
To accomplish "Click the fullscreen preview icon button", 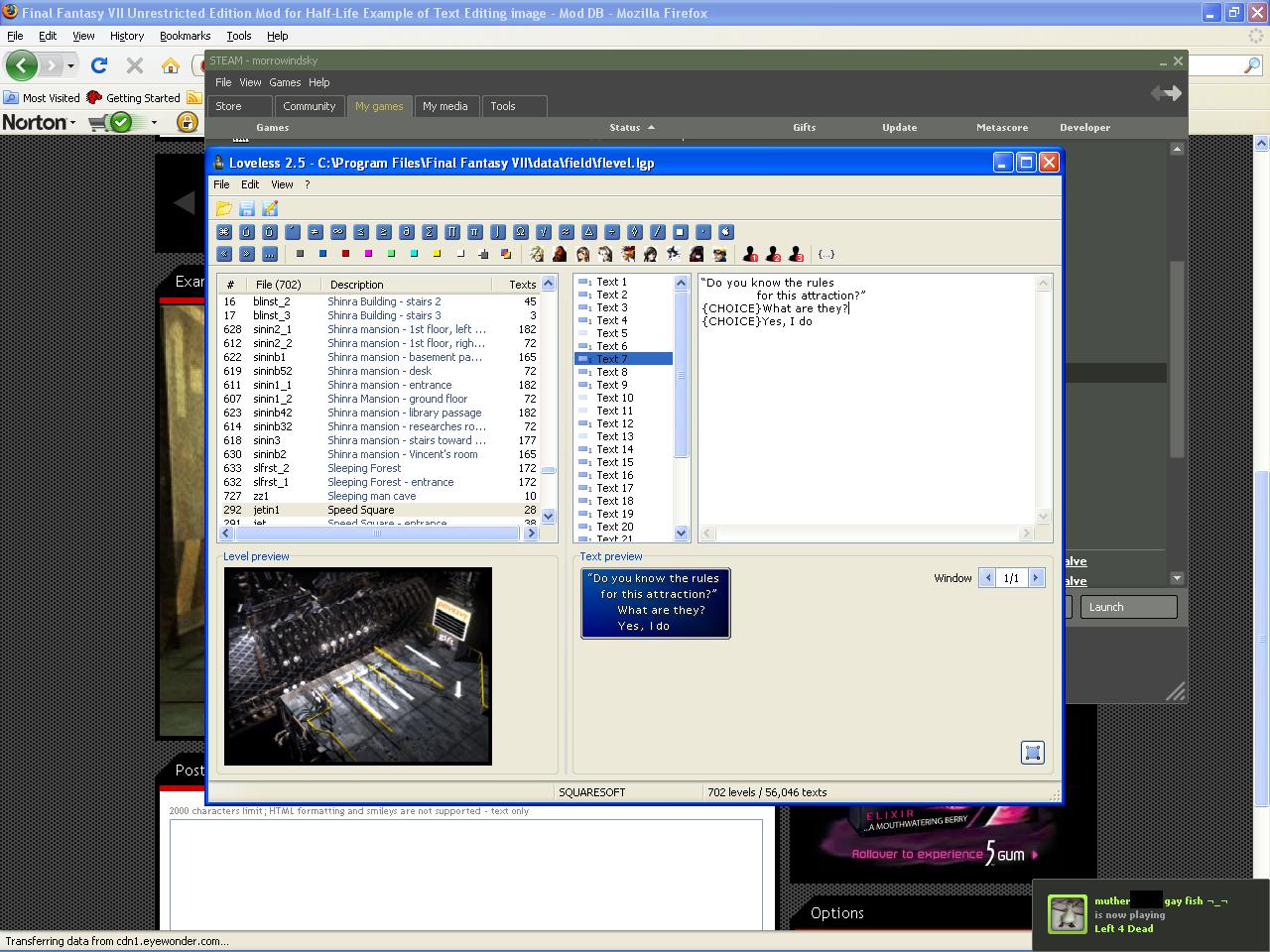I will tap(1032, 753).
